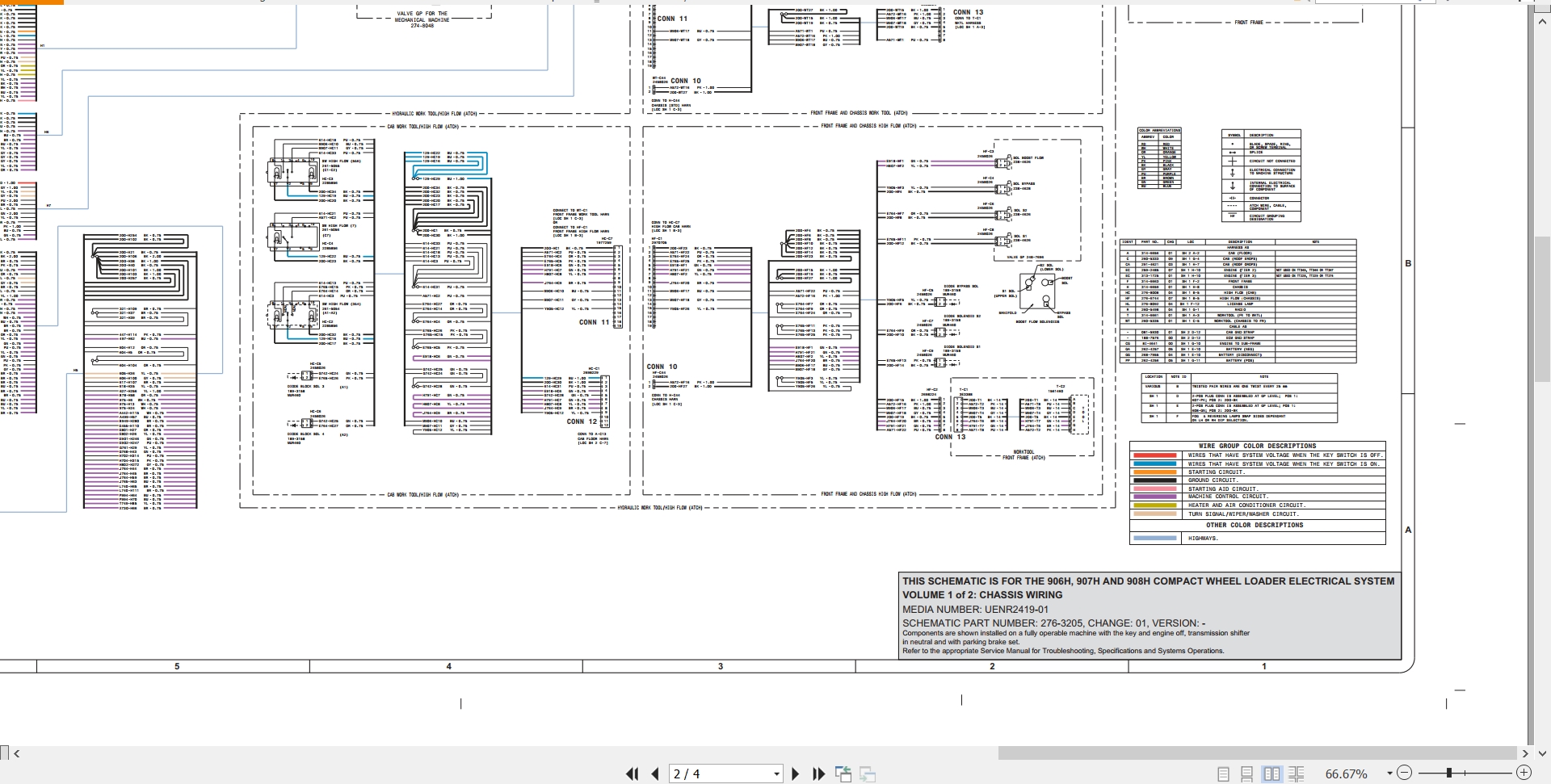
Task: Click HEATER AND AIR CONDITIONER CIRCUIT legend text
Action: tap(1246, 505)
